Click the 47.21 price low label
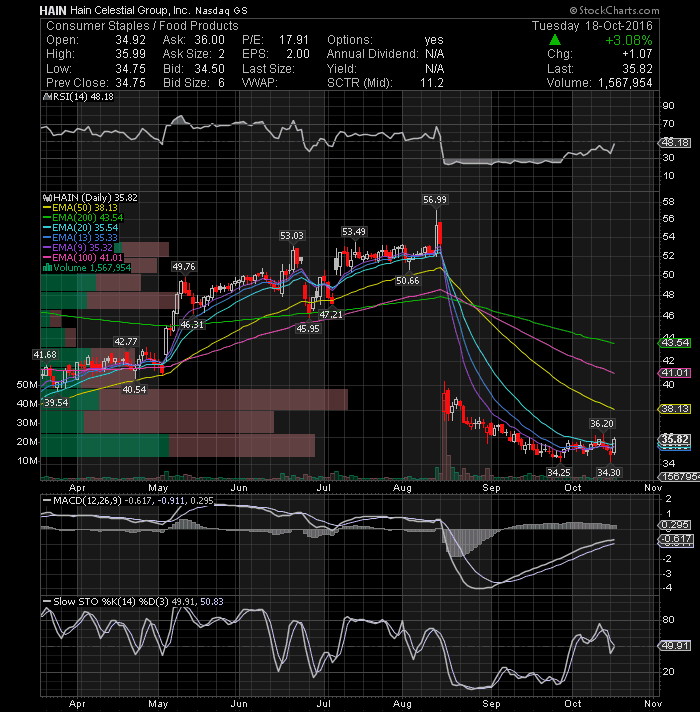The height and width of the screenshot is (712, 700). coord(331,314)
